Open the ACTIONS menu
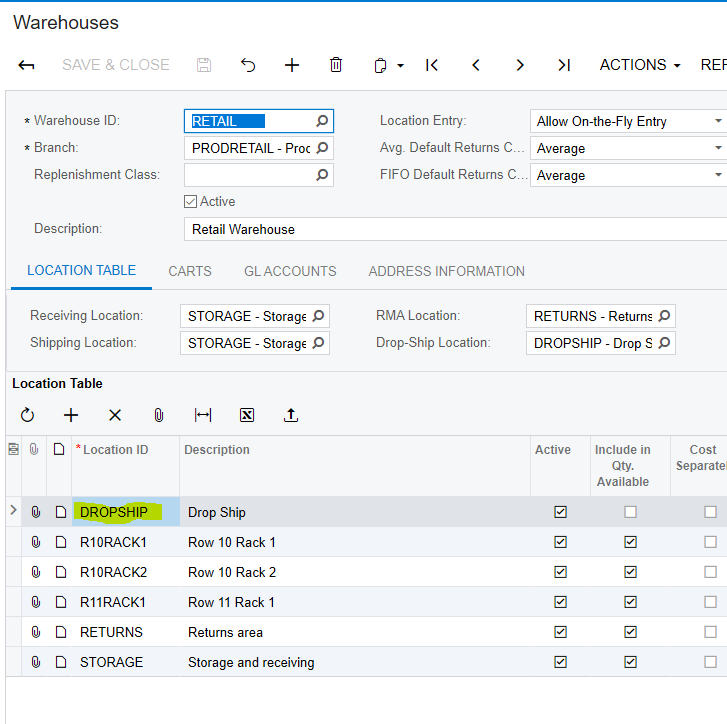Viewport: 727px width, 724px height. 639,65
